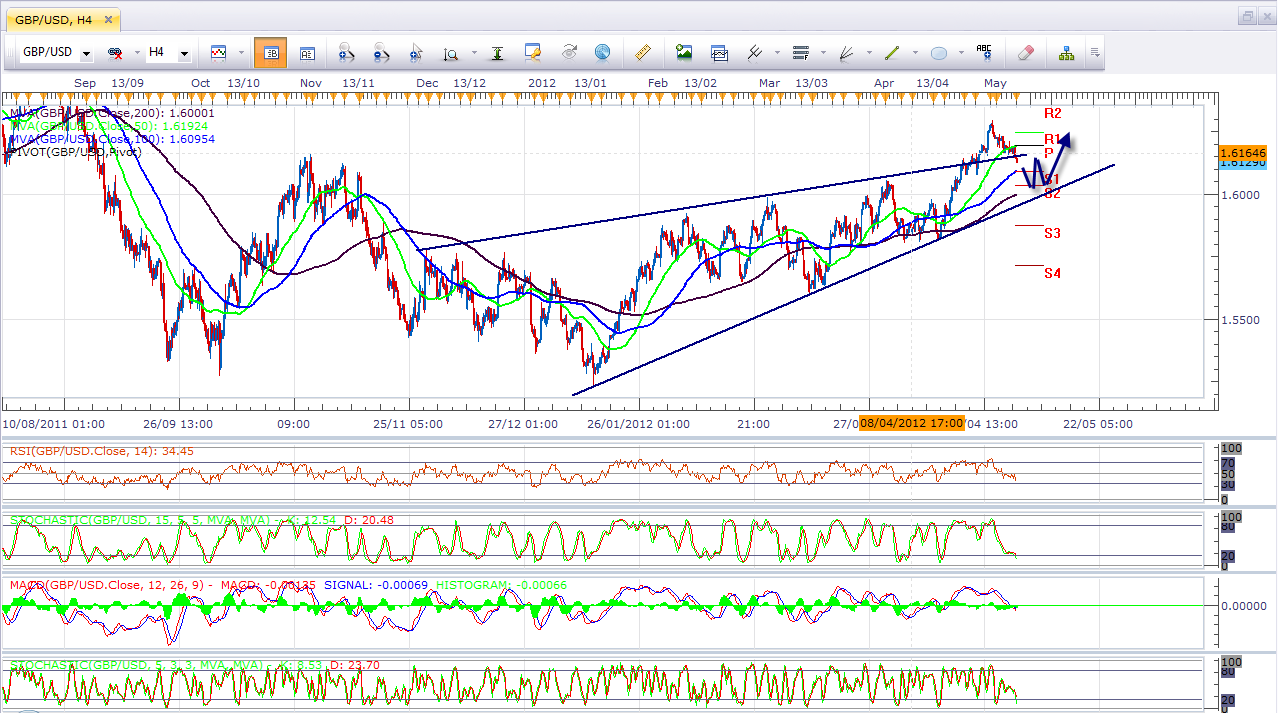Close the GBP/USD, H4 tab
The height and width of the screenshot is (713, 1278).
(106, 19)
